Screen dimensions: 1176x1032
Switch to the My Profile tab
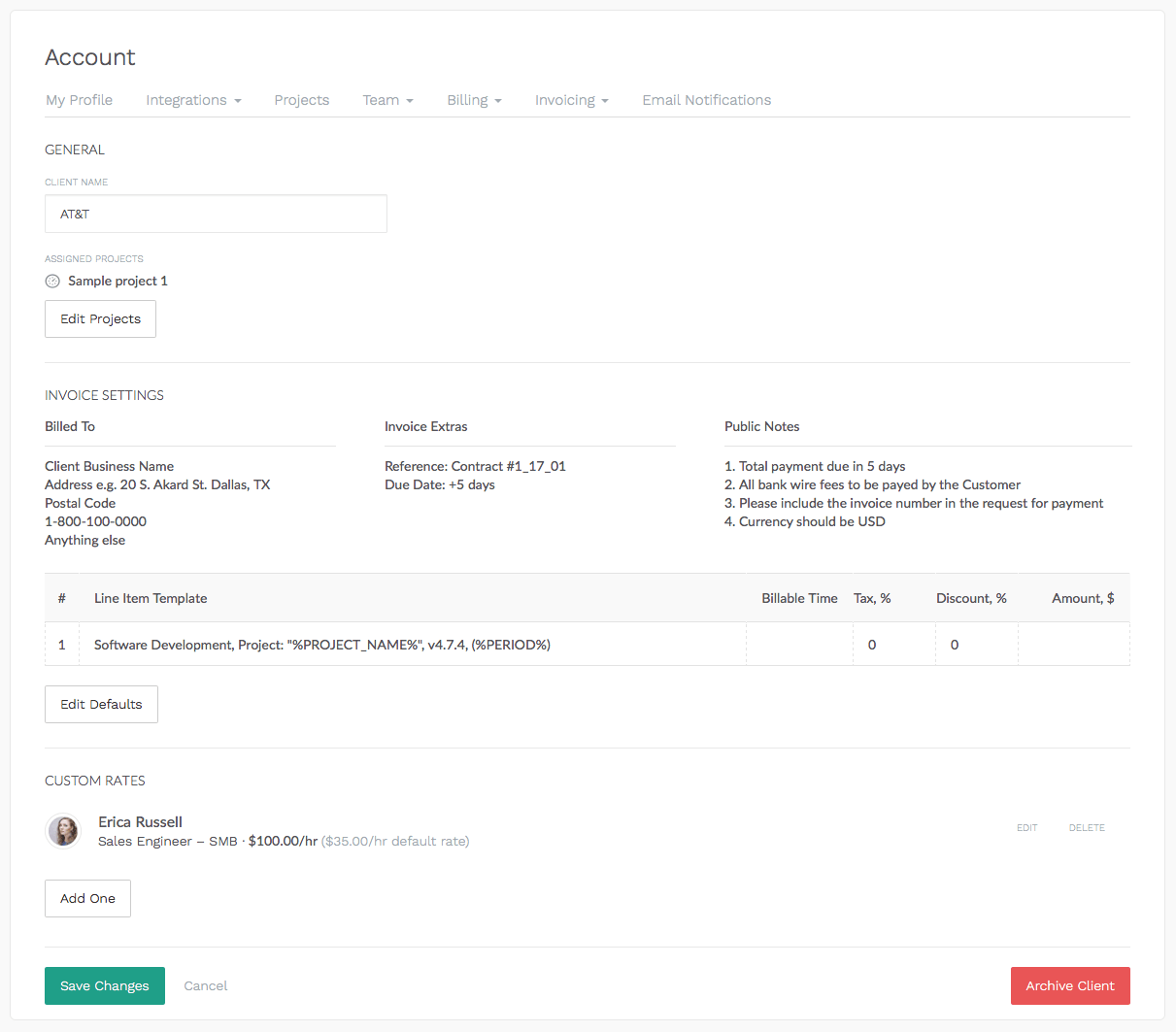click(x=79, y=100)
